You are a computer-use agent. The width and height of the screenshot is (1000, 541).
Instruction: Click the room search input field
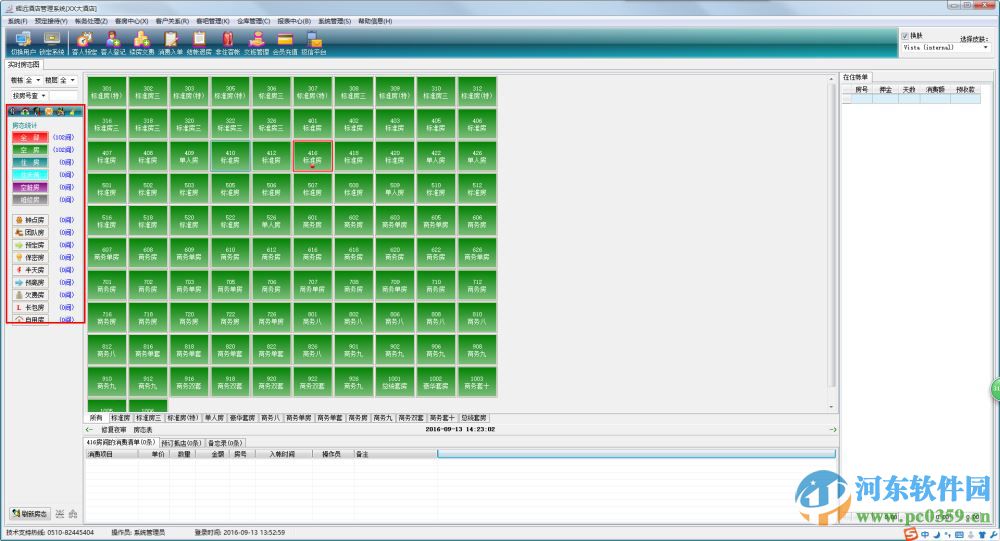click(64, 96)
